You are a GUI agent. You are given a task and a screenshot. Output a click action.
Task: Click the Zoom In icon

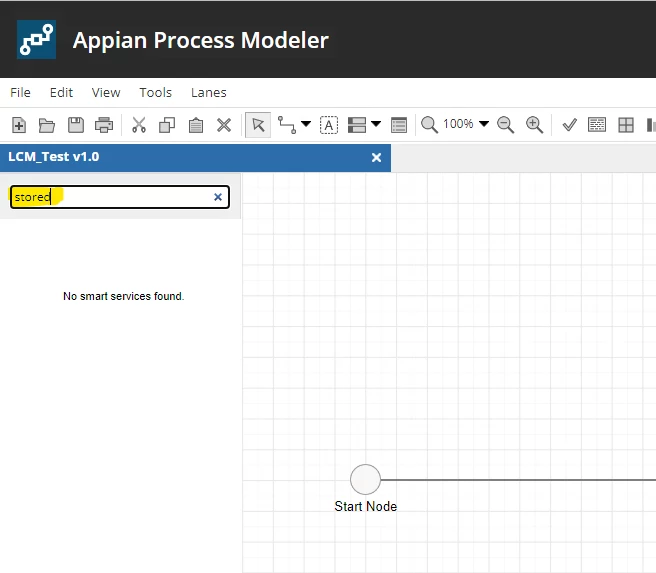tap(534, 125)
